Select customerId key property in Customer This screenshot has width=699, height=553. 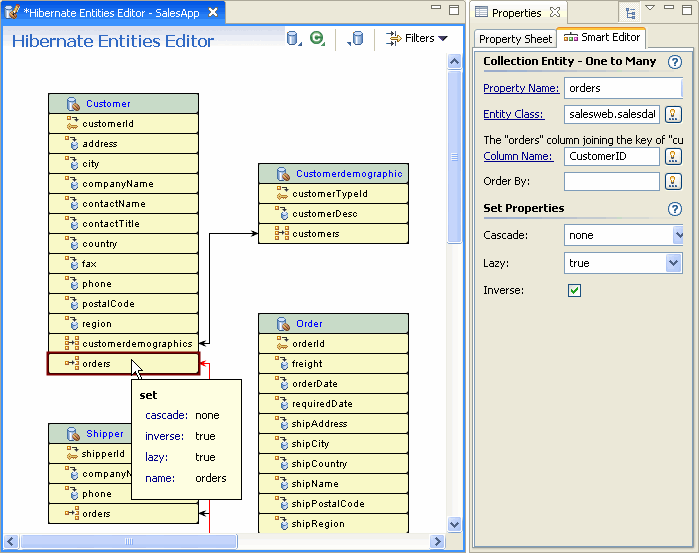point(123,124)
